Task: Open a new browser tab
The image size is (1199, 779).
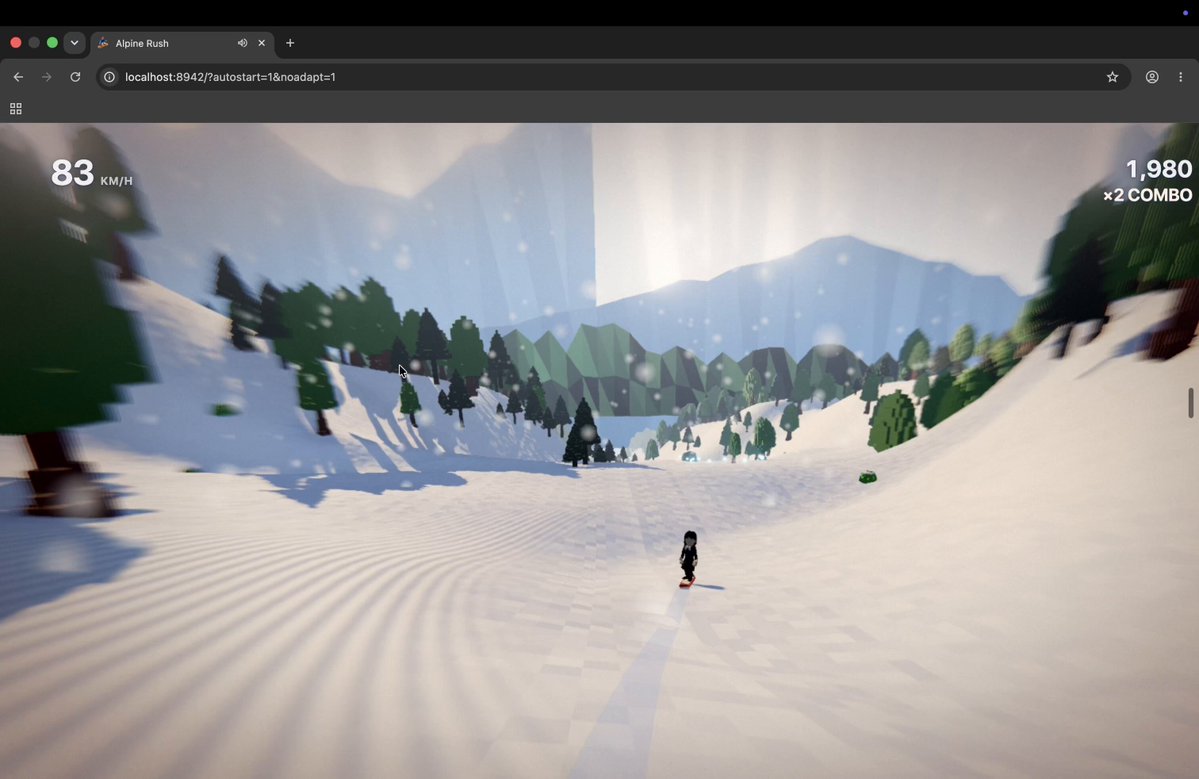Action: tap(290, 43)
